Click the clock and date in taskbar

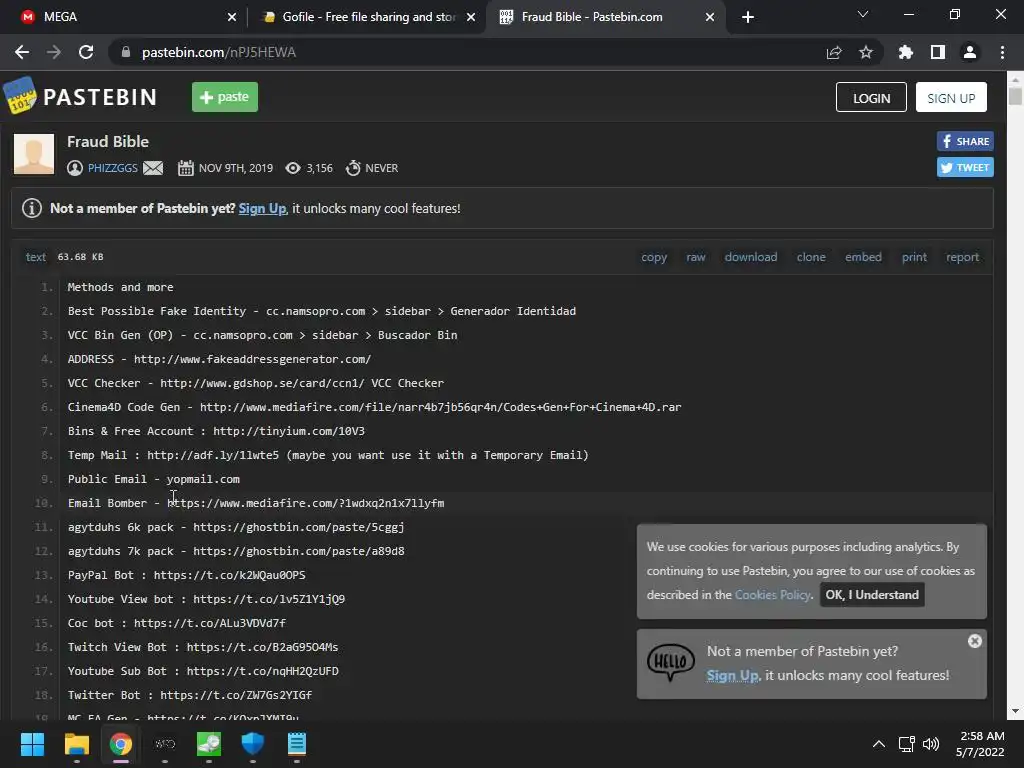click(980, 744)
